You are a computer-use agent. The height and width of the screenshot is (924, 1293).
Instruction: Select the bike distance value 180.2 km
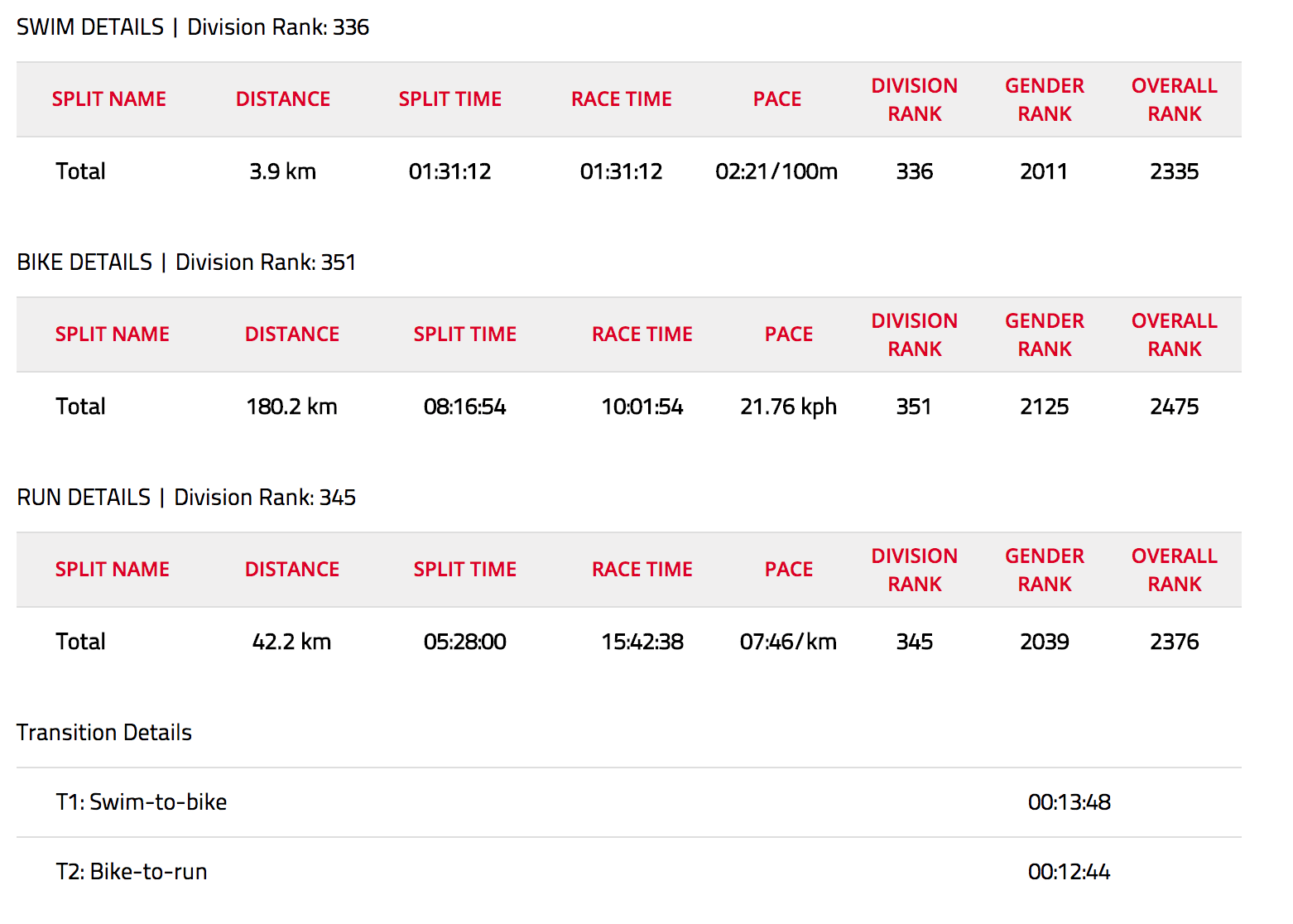[291, 407]
